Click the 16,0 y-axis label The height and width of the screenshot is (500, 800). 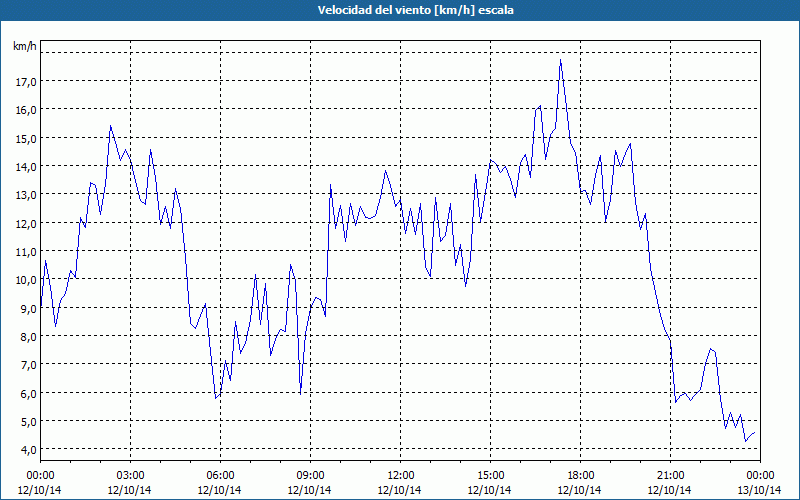tap(26, 110)
